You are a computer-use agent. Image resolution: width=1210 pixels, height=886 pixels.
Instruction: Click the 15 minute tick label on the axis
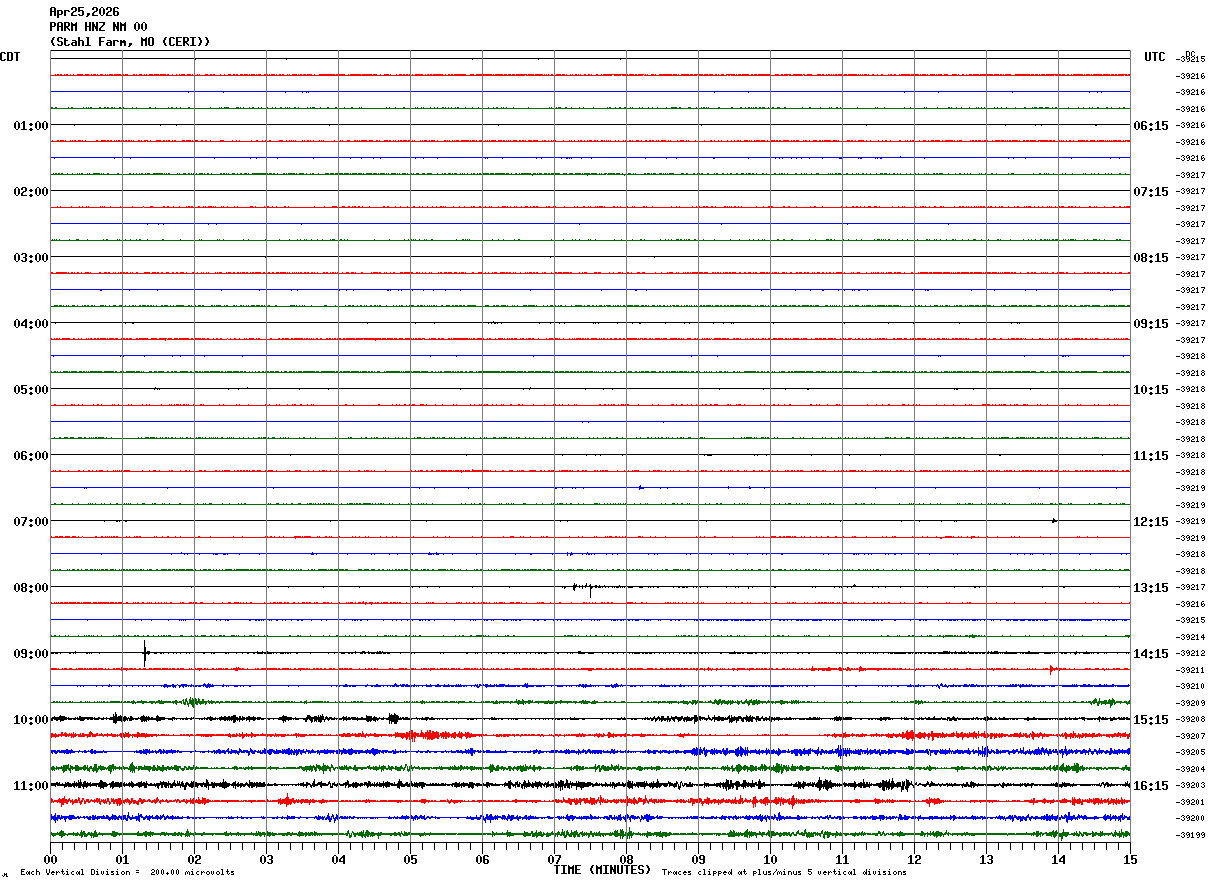[1130, 859]
